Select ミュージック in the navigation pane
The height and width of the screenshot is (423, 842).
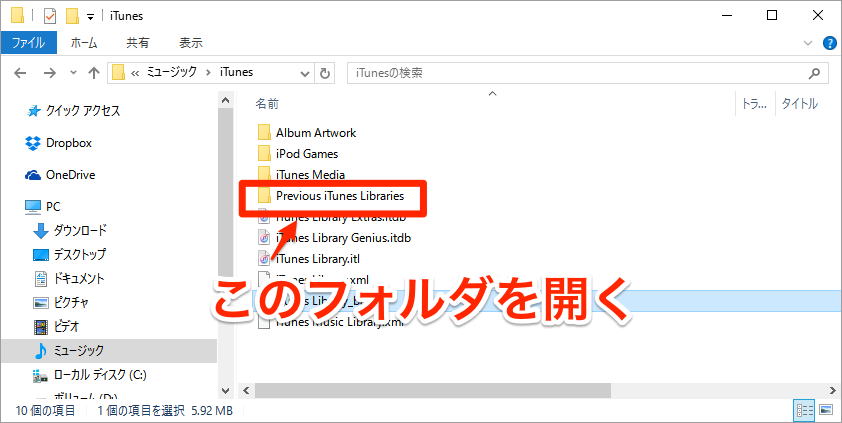point(109,351)
